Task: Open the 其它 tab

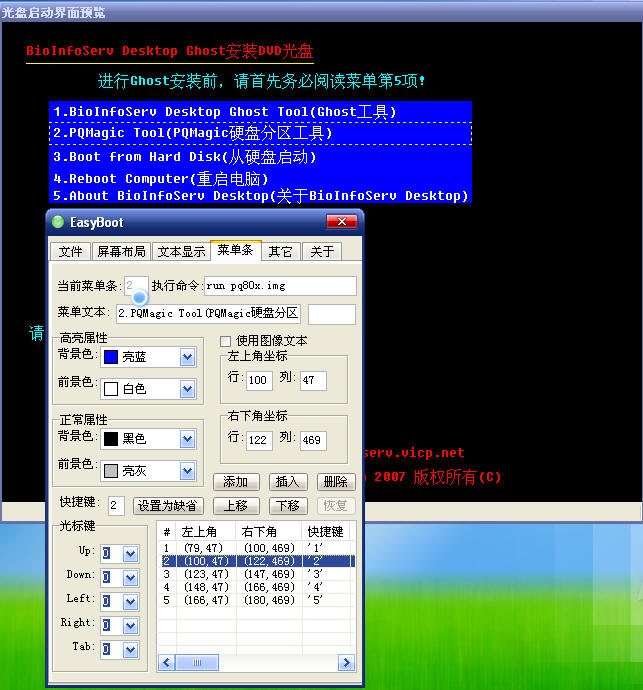Action: (x=280, y=252)
